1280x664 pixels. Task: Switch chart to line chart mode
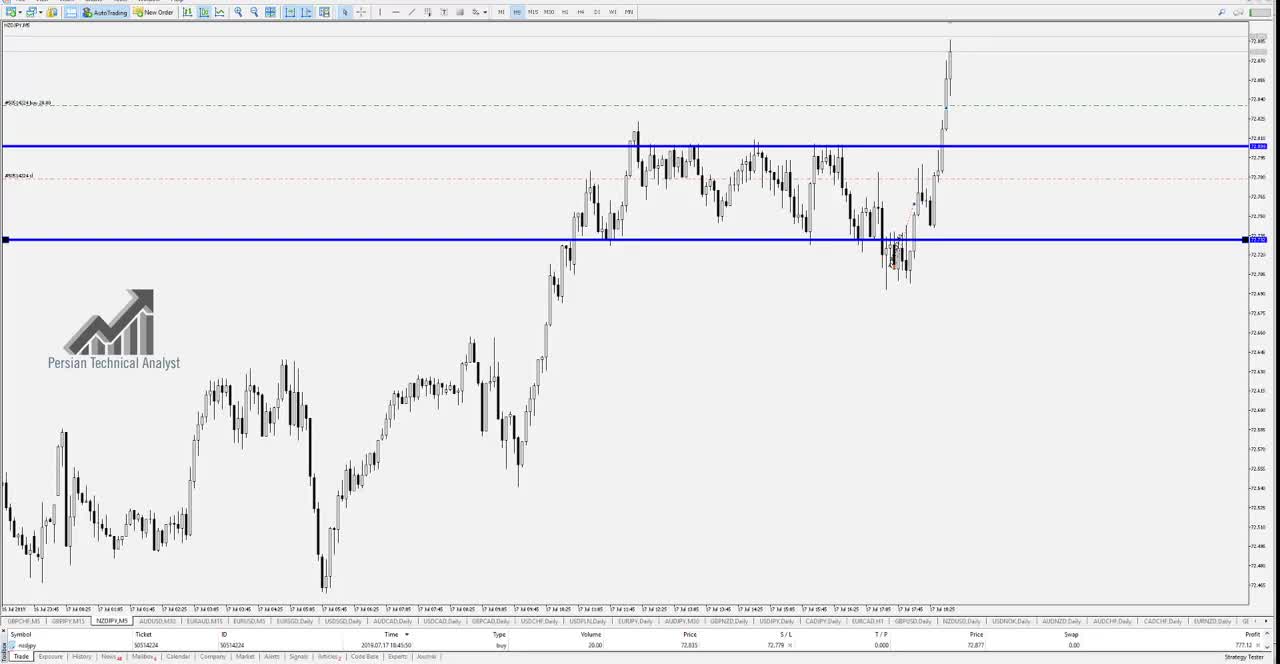coord(219,12)
